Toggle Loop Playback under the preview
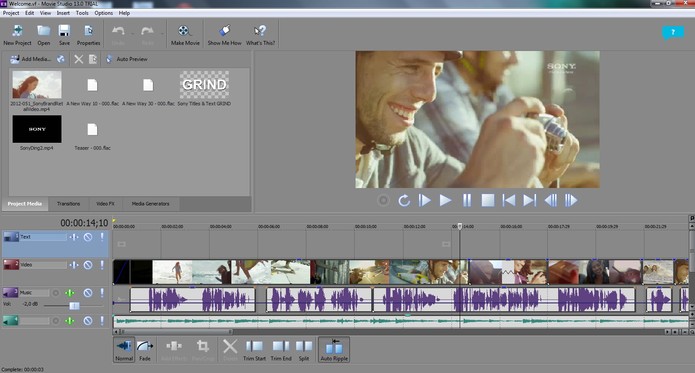695x373 pixels. pos(404,201)
